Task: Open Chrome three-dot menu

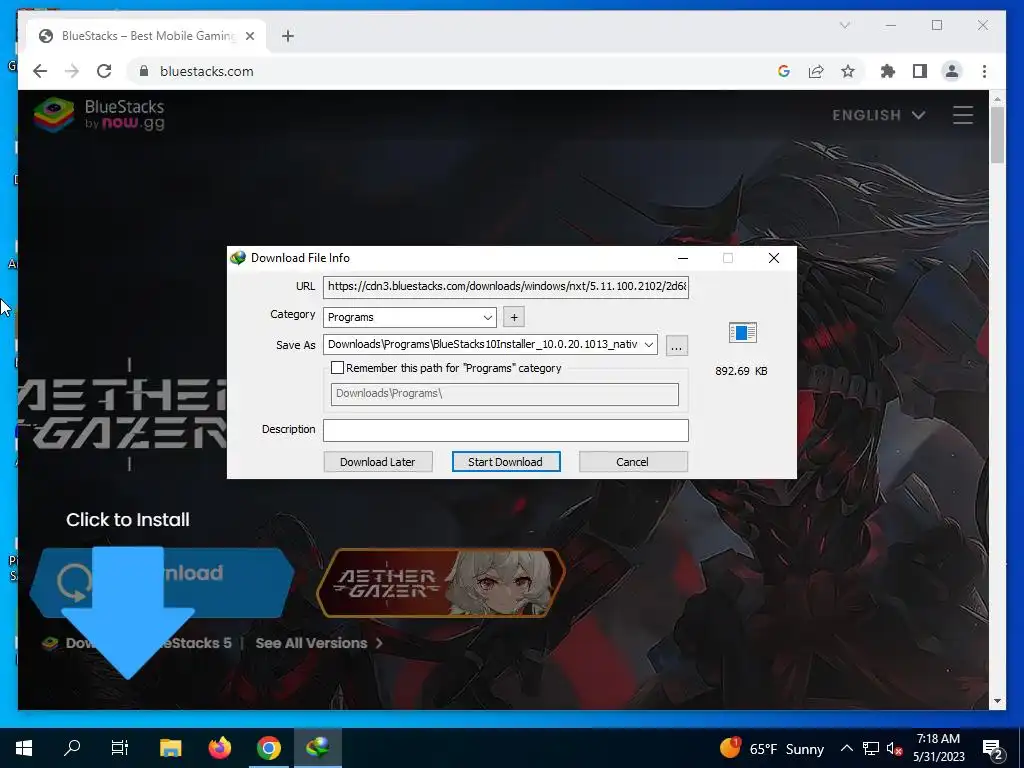Action: (x=984, y=71)
